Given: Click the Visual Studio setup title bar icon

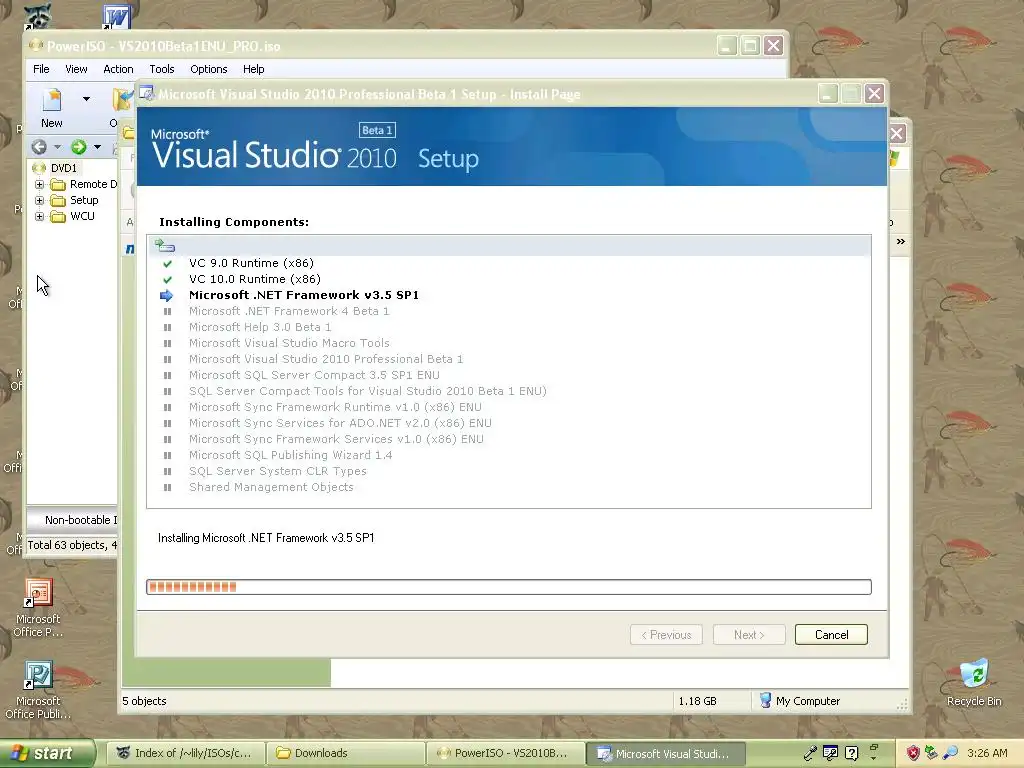Looking at the screenshot, I should tap(147, 94).
